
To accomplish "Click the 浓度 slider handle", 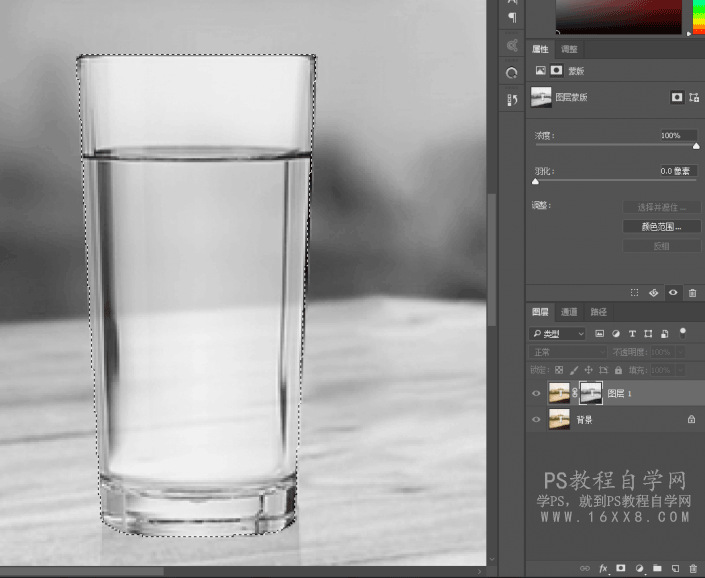I will [696, 146].
